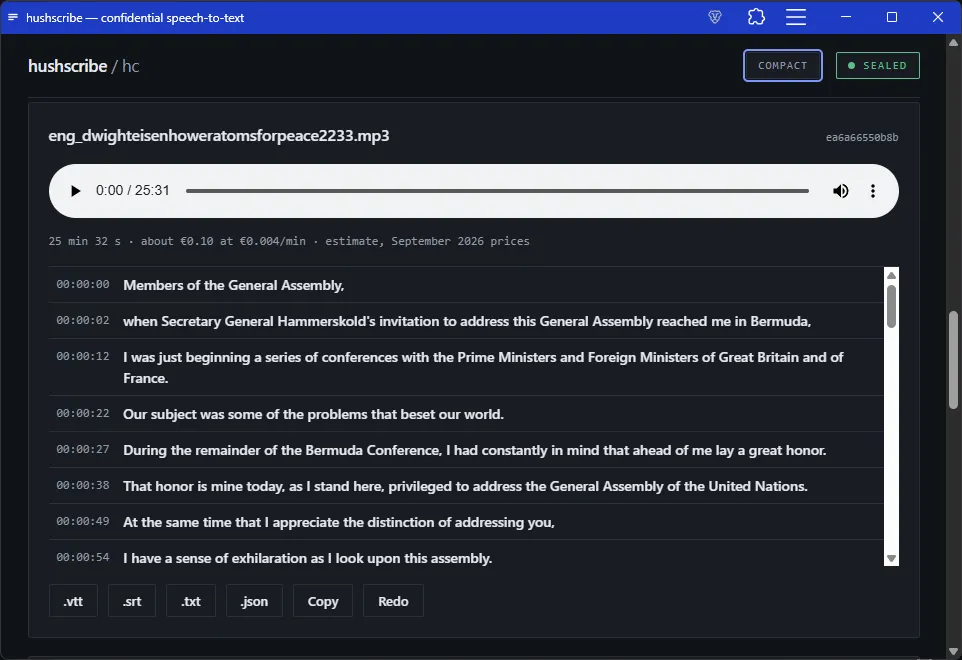Jump to timestamp 00:00:49
The image size is (962, 660).
(x=83, y=521)
